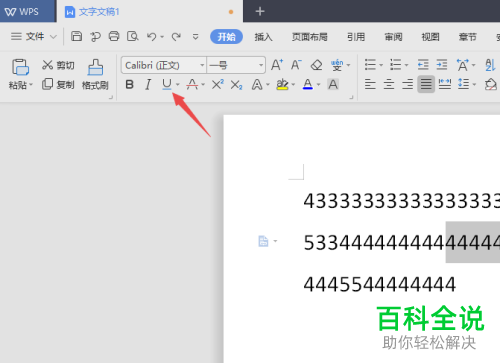
Task: Apply superscript X² formatting
Action: pyautogui.click(x=218, y=84)
